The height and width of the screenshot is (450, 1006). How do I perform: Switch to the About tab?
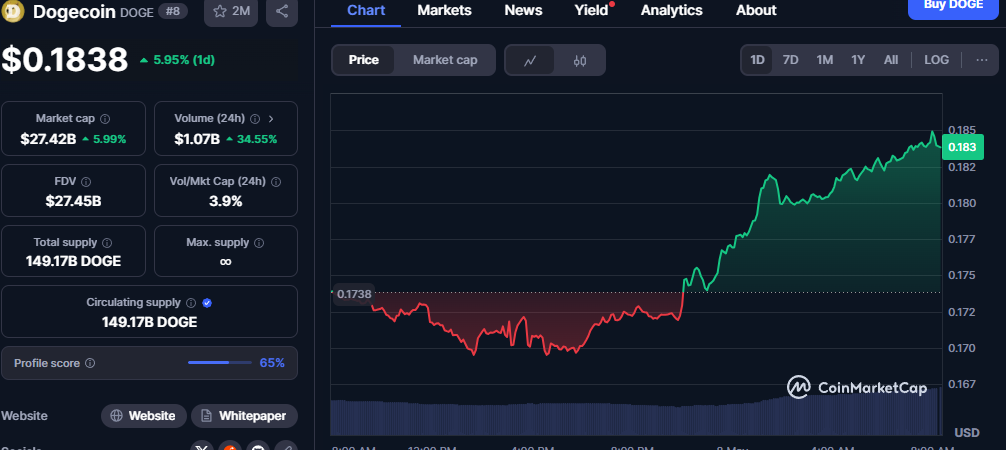point(756,11)
